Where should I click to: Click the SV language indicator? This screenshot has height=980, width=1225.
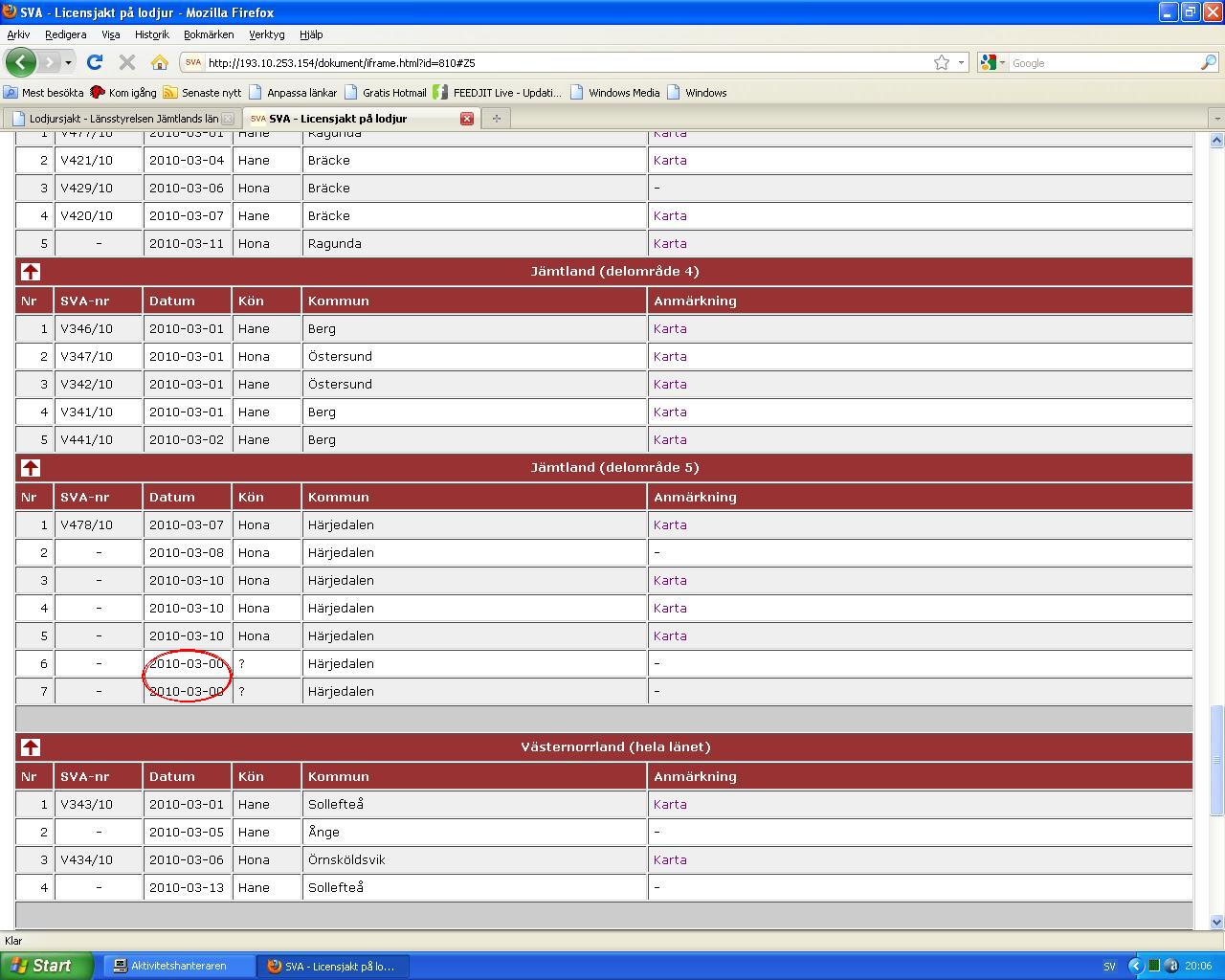click(x=1109, y=967)
